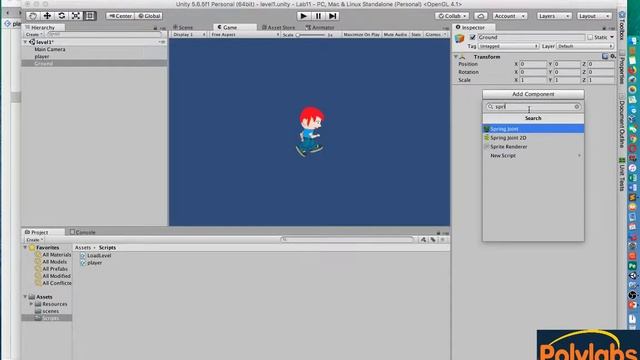The width and height of the screenshot is (640, 360).
Task: Clear the component search text
Action: [577, 107]
